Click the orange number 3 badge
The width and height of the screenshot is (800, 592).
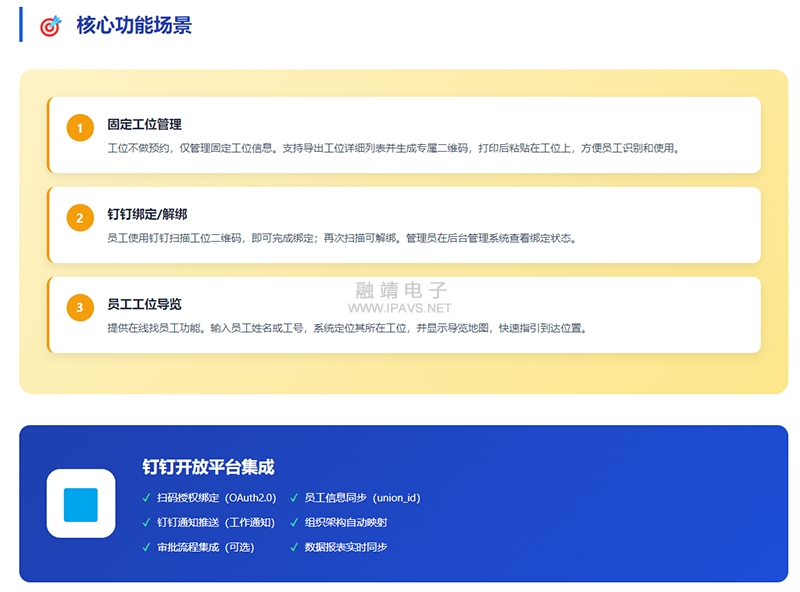(80, 307)
